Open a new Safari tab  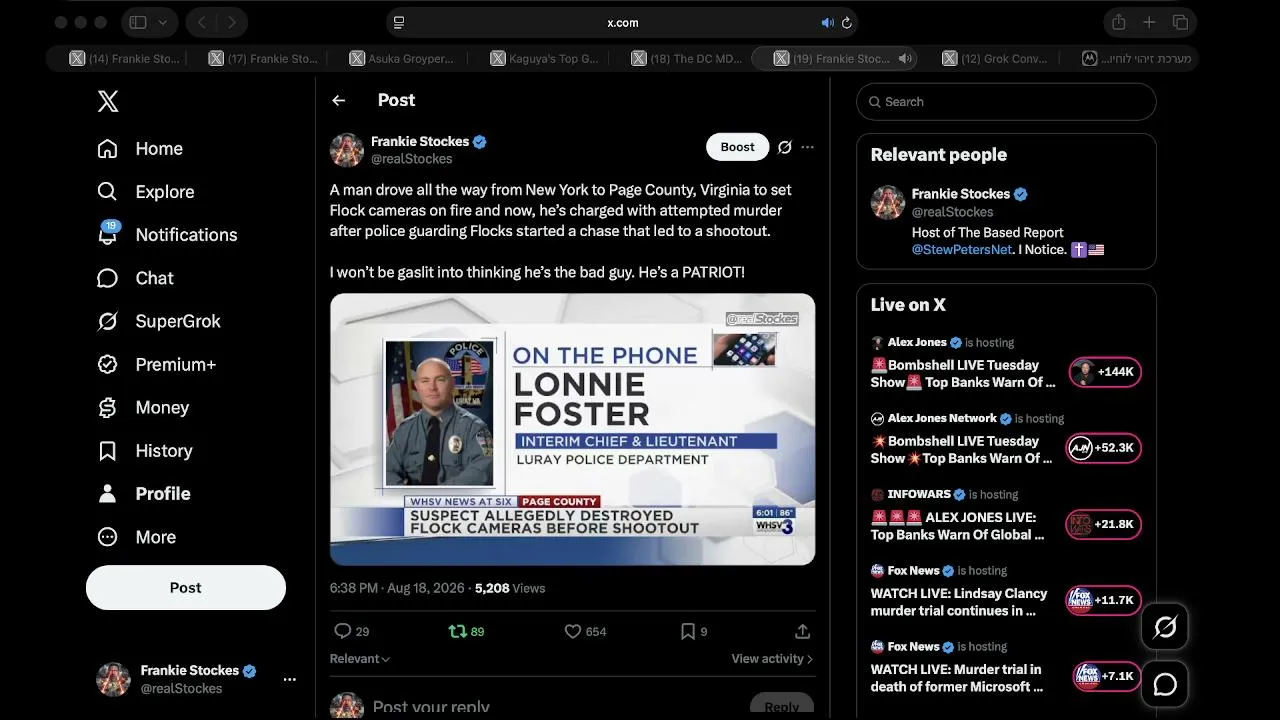[1150, 22]
